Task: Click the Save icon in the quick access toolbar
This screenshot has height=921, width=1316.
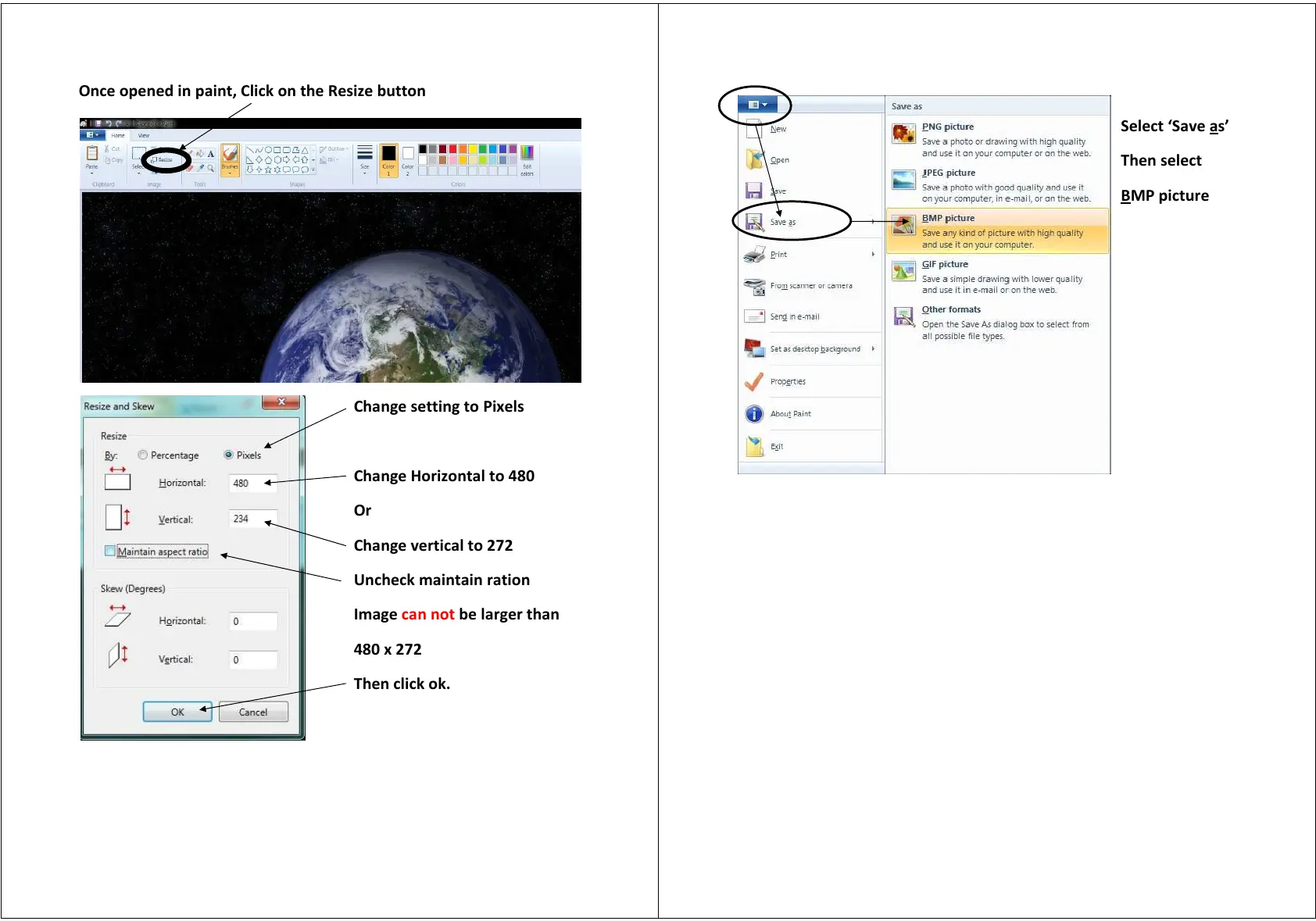Action: coord(98,123)
